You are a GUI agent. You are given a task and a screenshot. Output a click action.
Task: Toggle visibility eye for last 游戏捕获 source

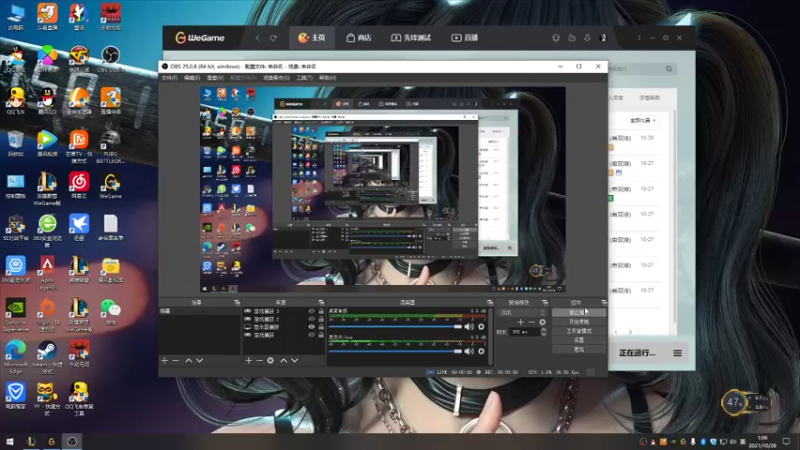pos(311,335)
